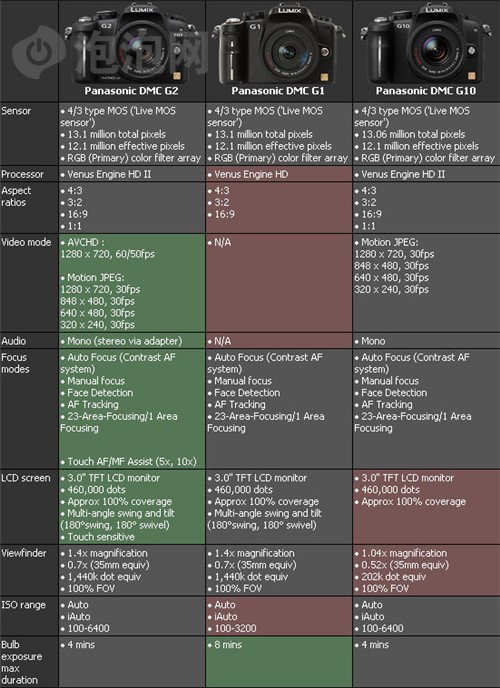The width and height of the screenshot is (500, 688).
Task: Click the Aspect ratios row label
Action: pos(16,196)
